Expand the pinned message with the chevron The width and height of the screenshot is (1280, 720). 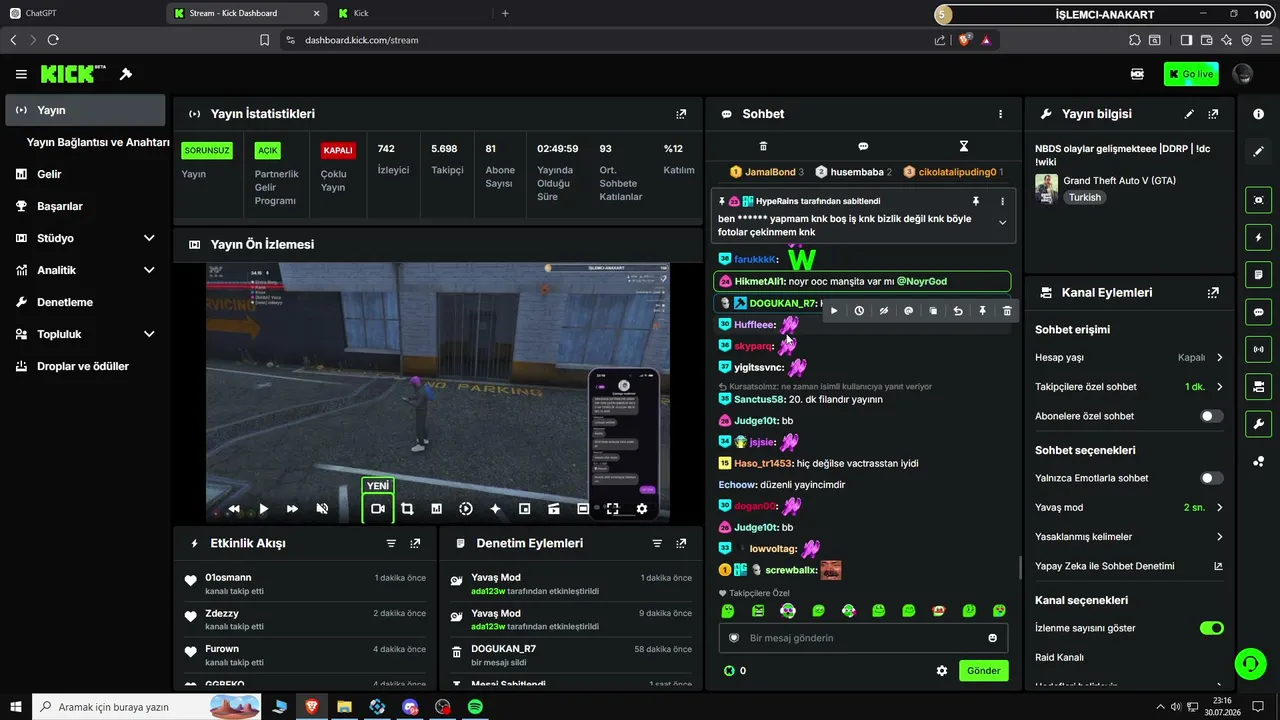(x=1002, y=223)
